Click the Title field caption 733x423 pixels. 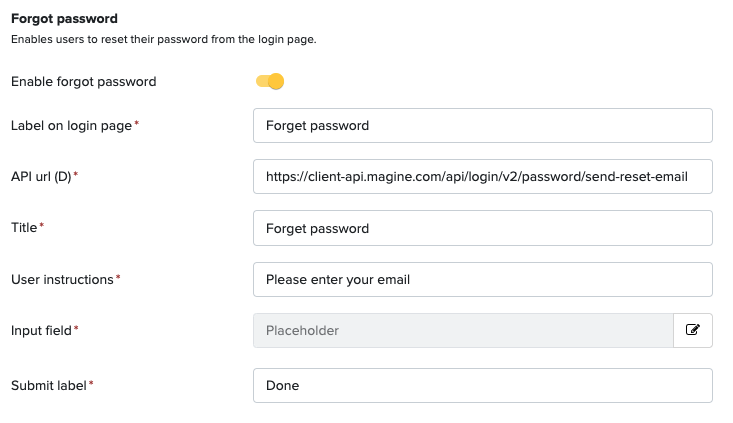click(x=24, y=228)
